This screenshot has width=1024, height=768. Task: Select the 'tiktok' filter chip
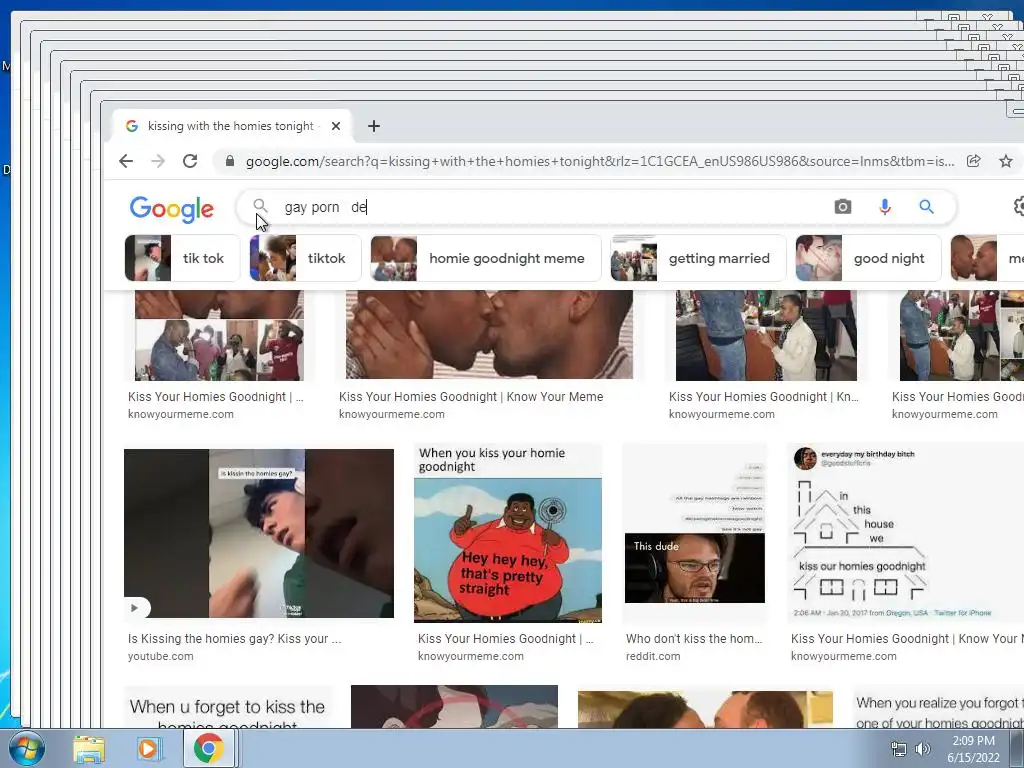[x=305, y=259]
